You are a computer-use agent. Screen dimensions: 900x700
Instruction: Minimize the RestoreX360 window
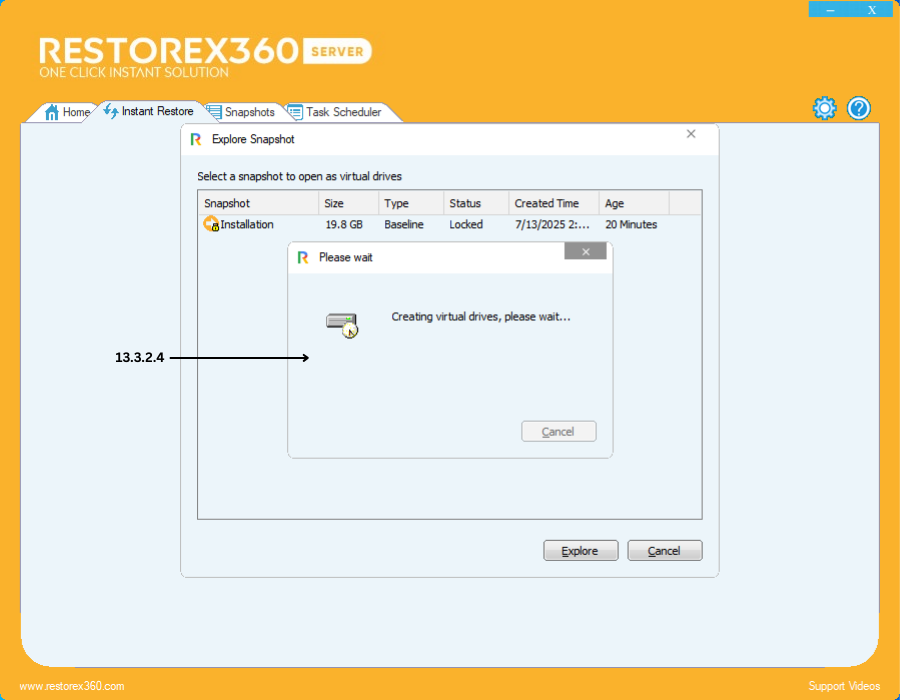(x=830, y=9)
